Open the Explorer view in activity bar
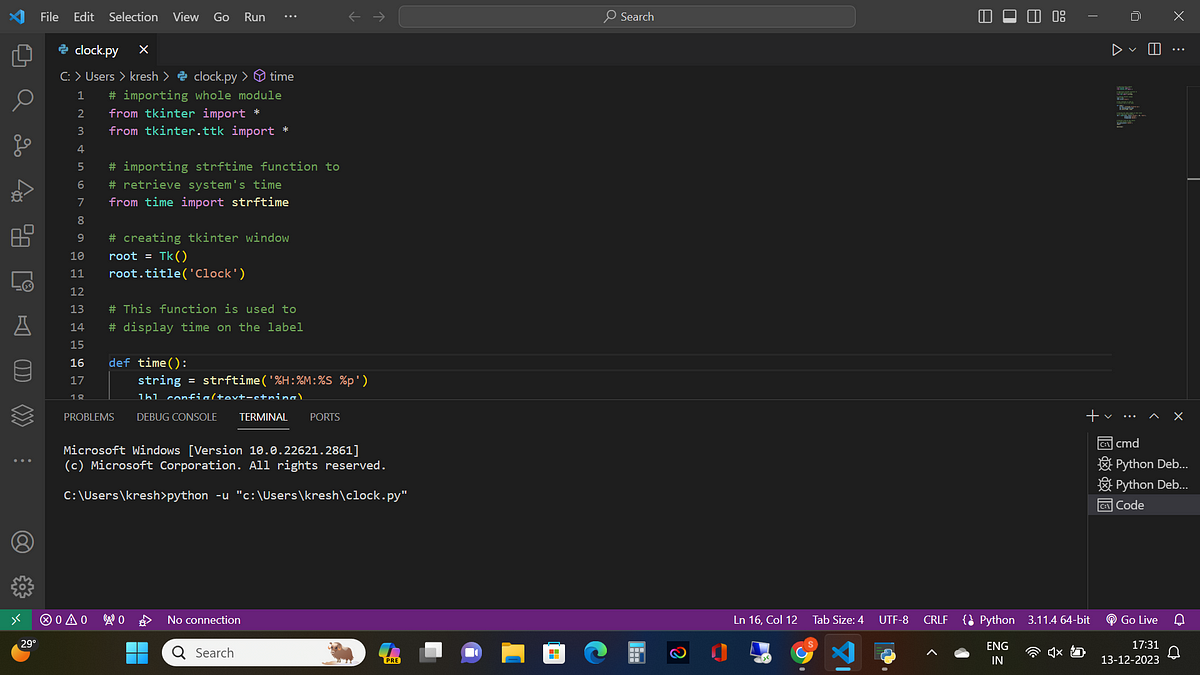Viewport: 1200px width, 675px height. click(22, 55)
